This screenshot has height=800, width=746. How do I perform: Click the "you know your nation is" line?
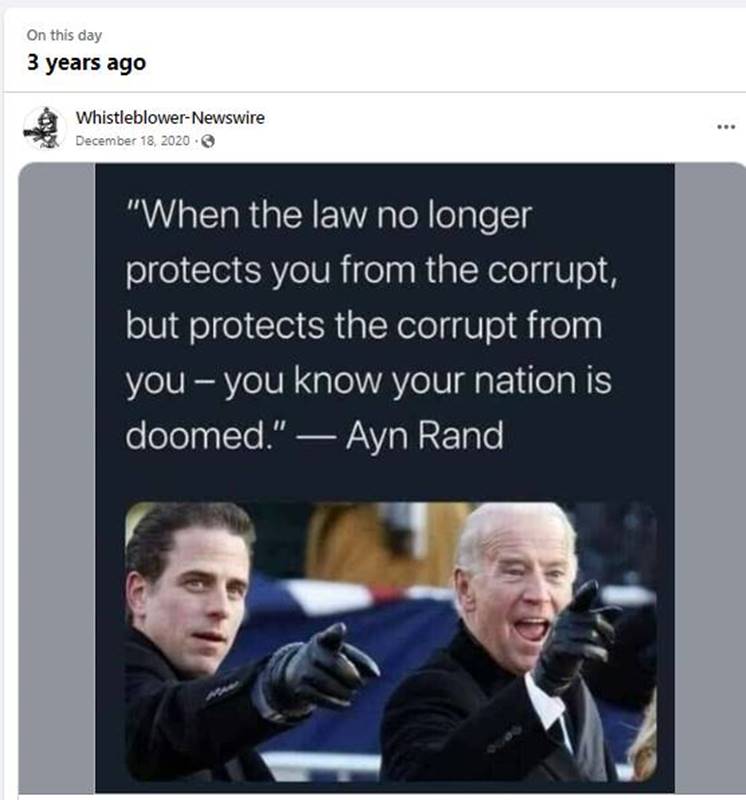coord(417,381)
